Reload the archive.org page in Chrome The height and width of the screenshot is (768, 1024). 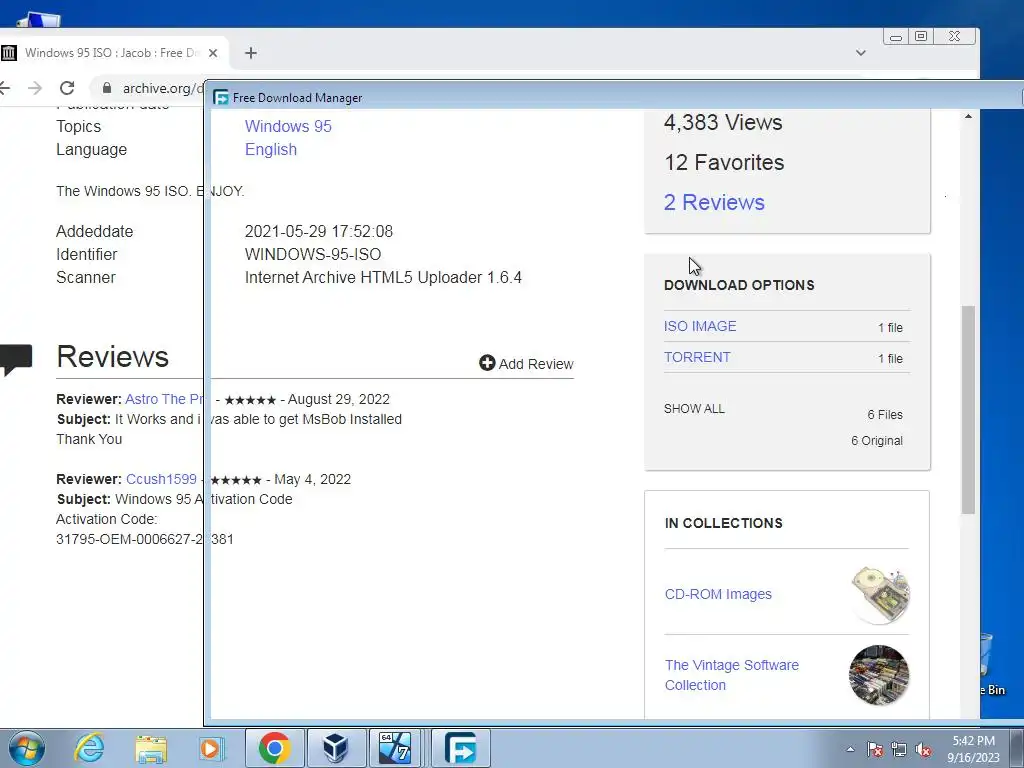point(67,88)
